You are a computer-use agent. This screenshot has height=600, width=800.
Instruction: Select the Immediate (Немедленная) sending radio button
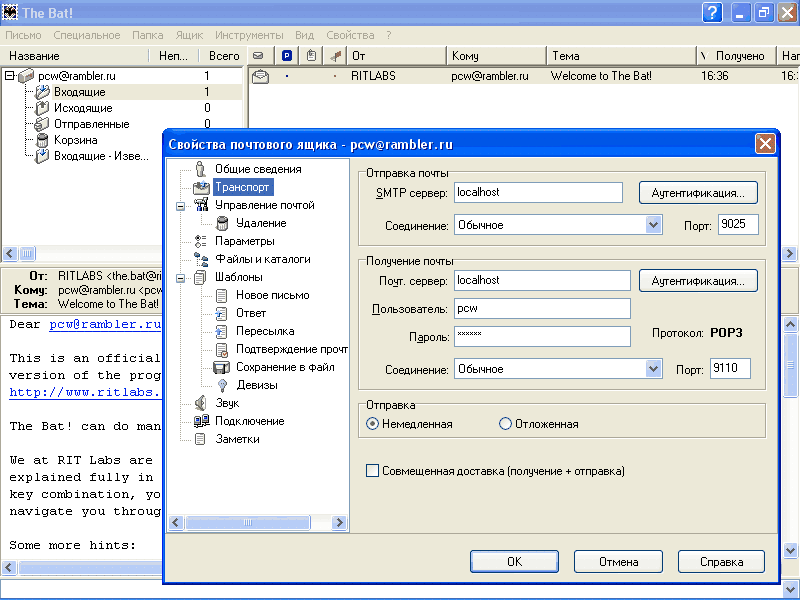click(x=372, y=424)
